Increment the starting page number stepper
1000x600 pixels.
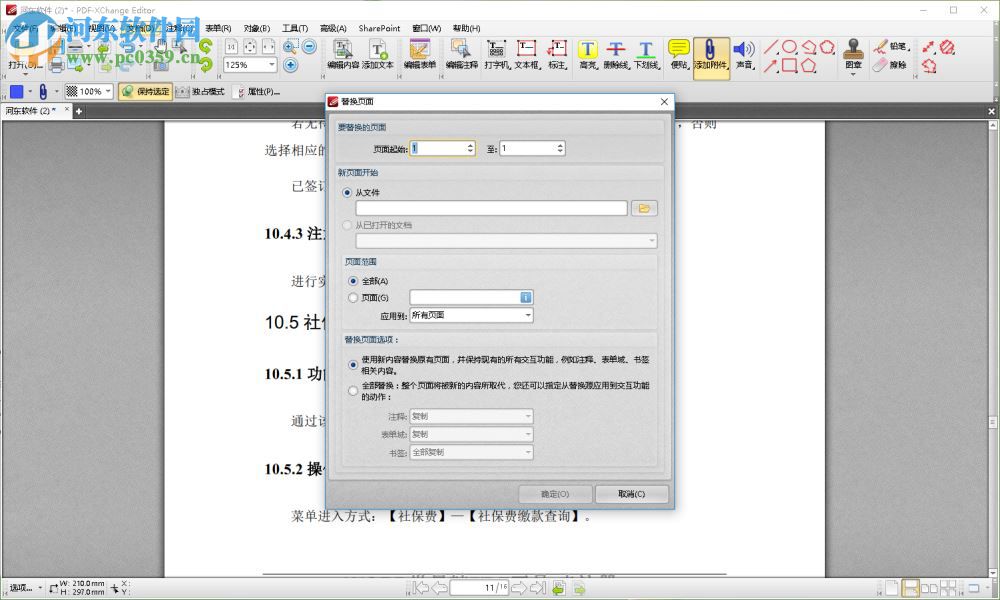tap(470, 144)
